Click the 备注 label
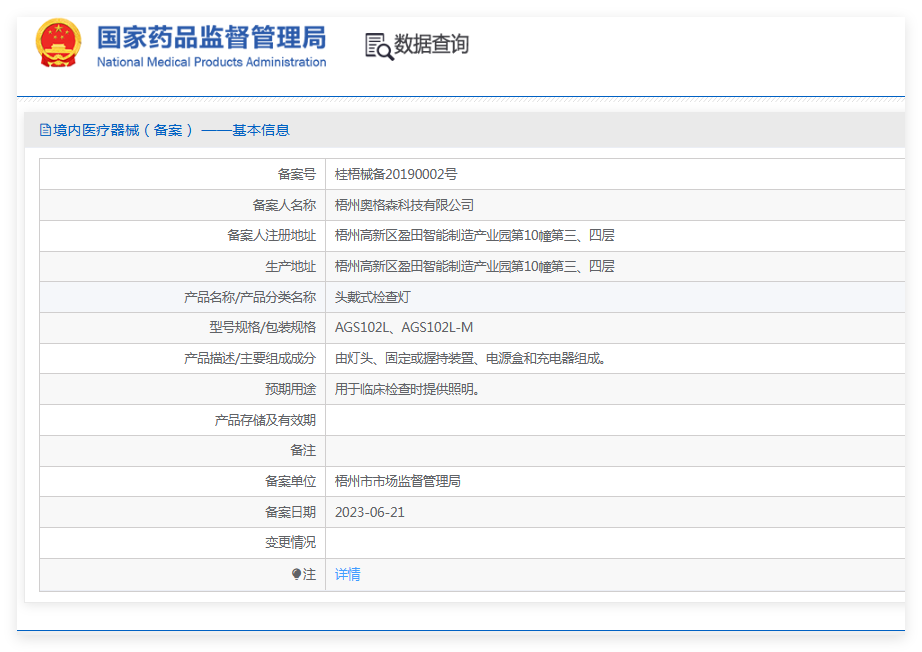The image size is (922, 652). [x=303, y=450]
